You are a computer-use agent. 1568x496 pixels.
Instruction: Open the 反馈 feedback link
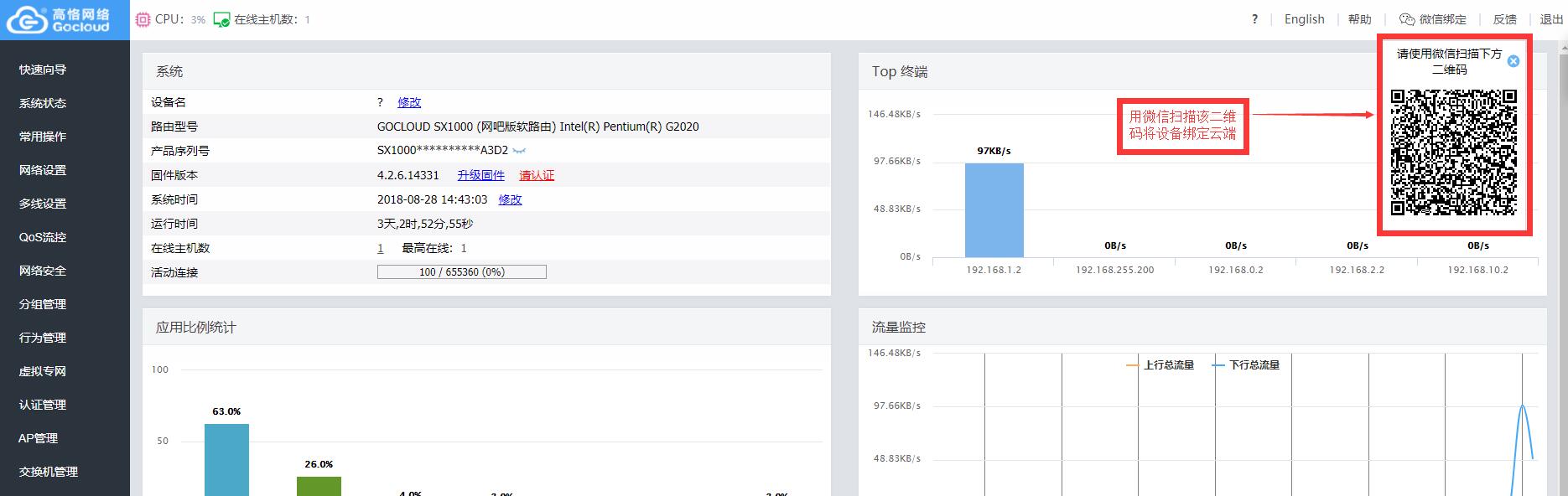point(1505,19)
